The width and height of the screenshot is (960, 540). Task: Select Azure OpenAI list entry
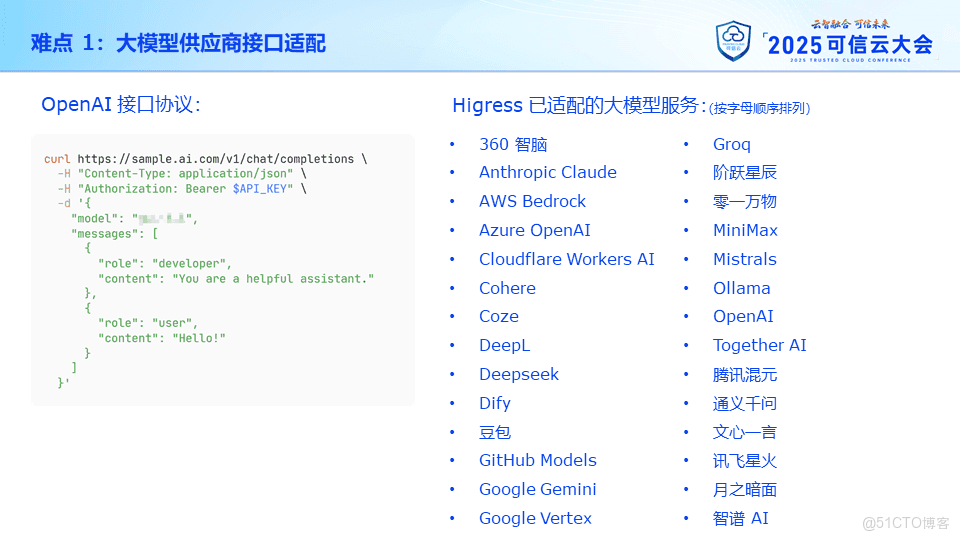click(x=535, y=230)
